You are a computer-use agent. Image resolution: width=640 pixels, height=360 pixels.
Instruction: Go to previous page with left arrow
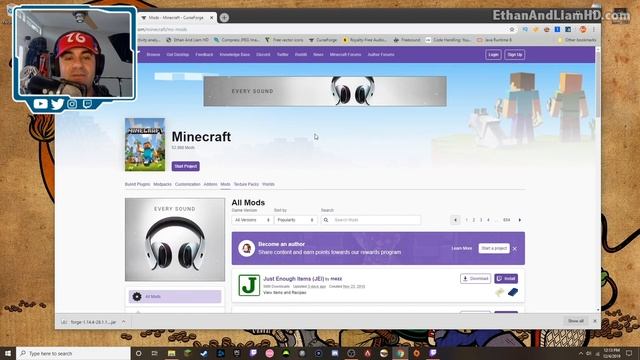coord(455,220)
